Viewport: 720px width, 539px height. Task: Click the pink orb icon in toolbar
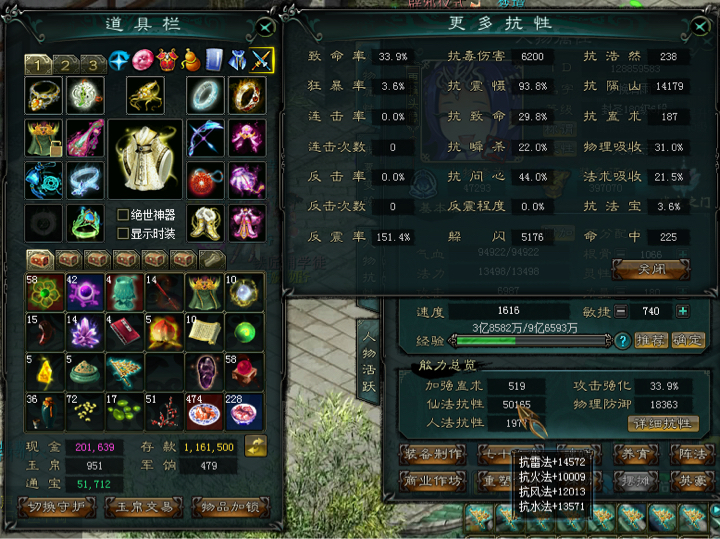143,61
